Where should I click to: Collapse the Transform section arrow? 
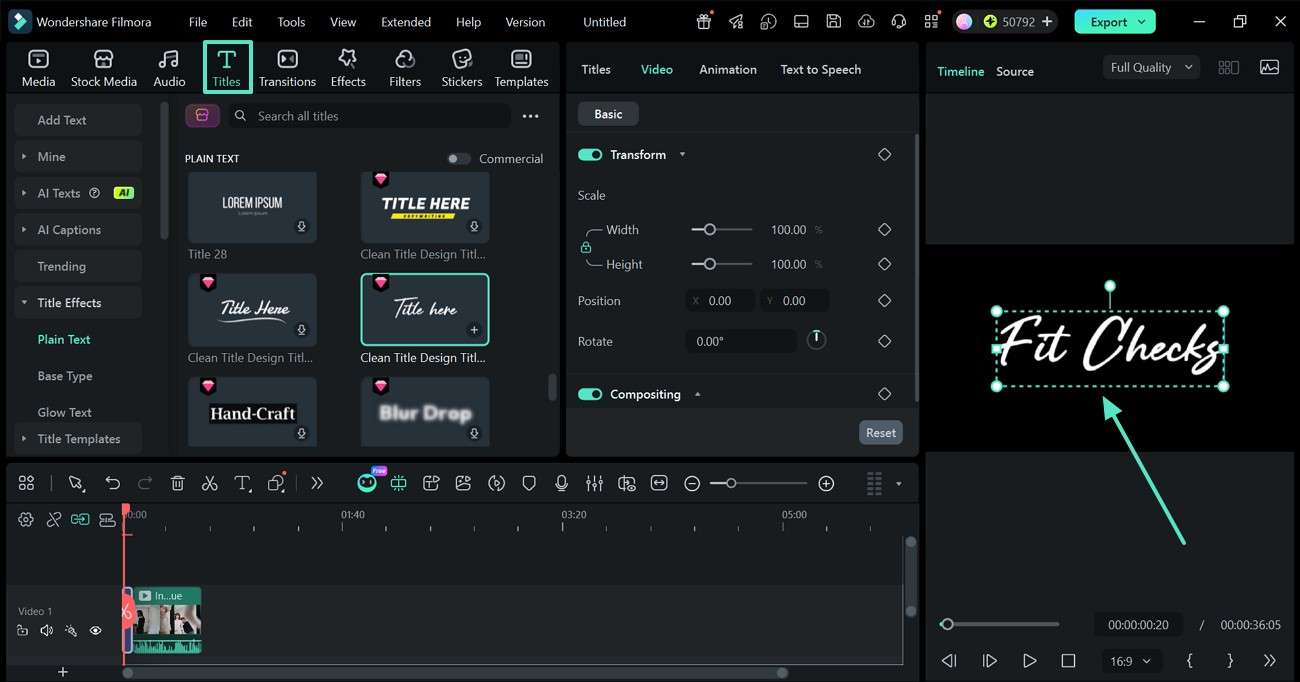tap(683, 155)
